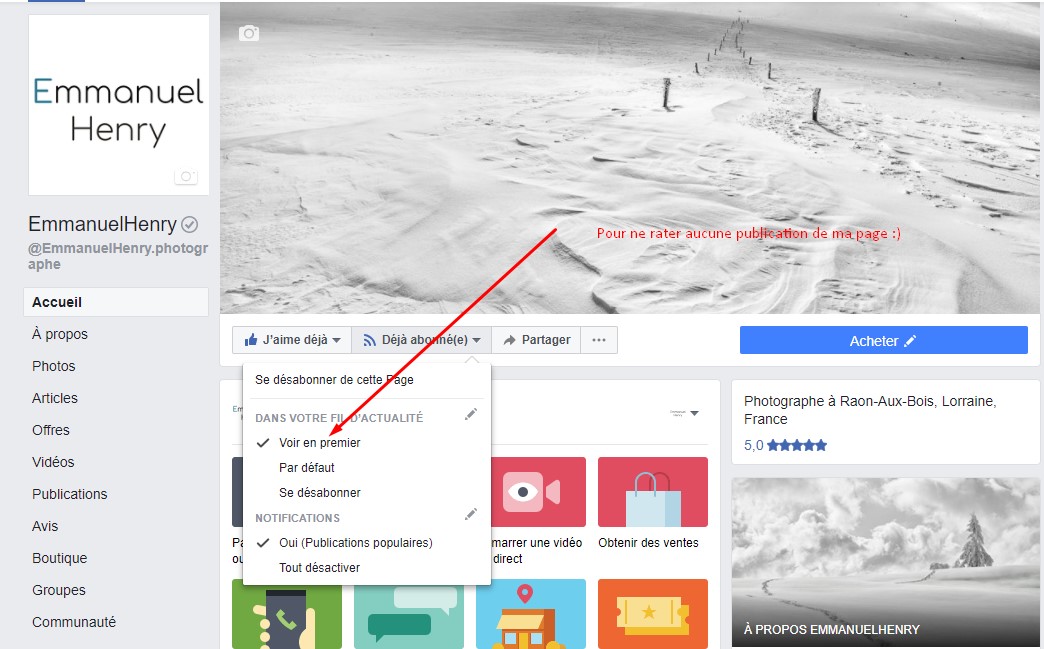This screenshot has height=649, width=1044.
Task: Click the teal chat bubbles tile icon
Action: click(x=409, y=614)
